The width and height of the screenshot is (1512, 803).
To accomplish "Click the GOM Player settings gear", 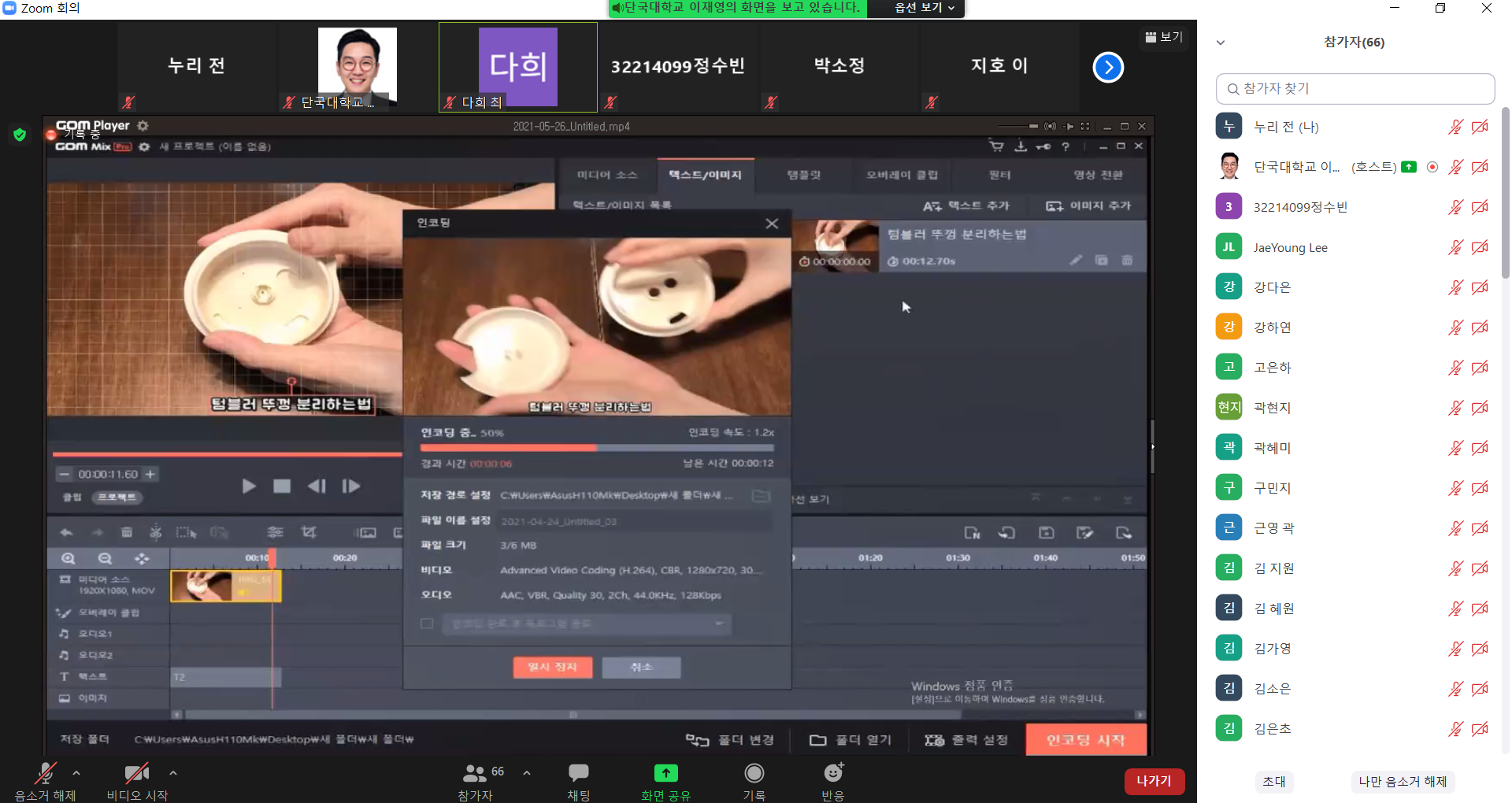I will click(x=143, y=125).
